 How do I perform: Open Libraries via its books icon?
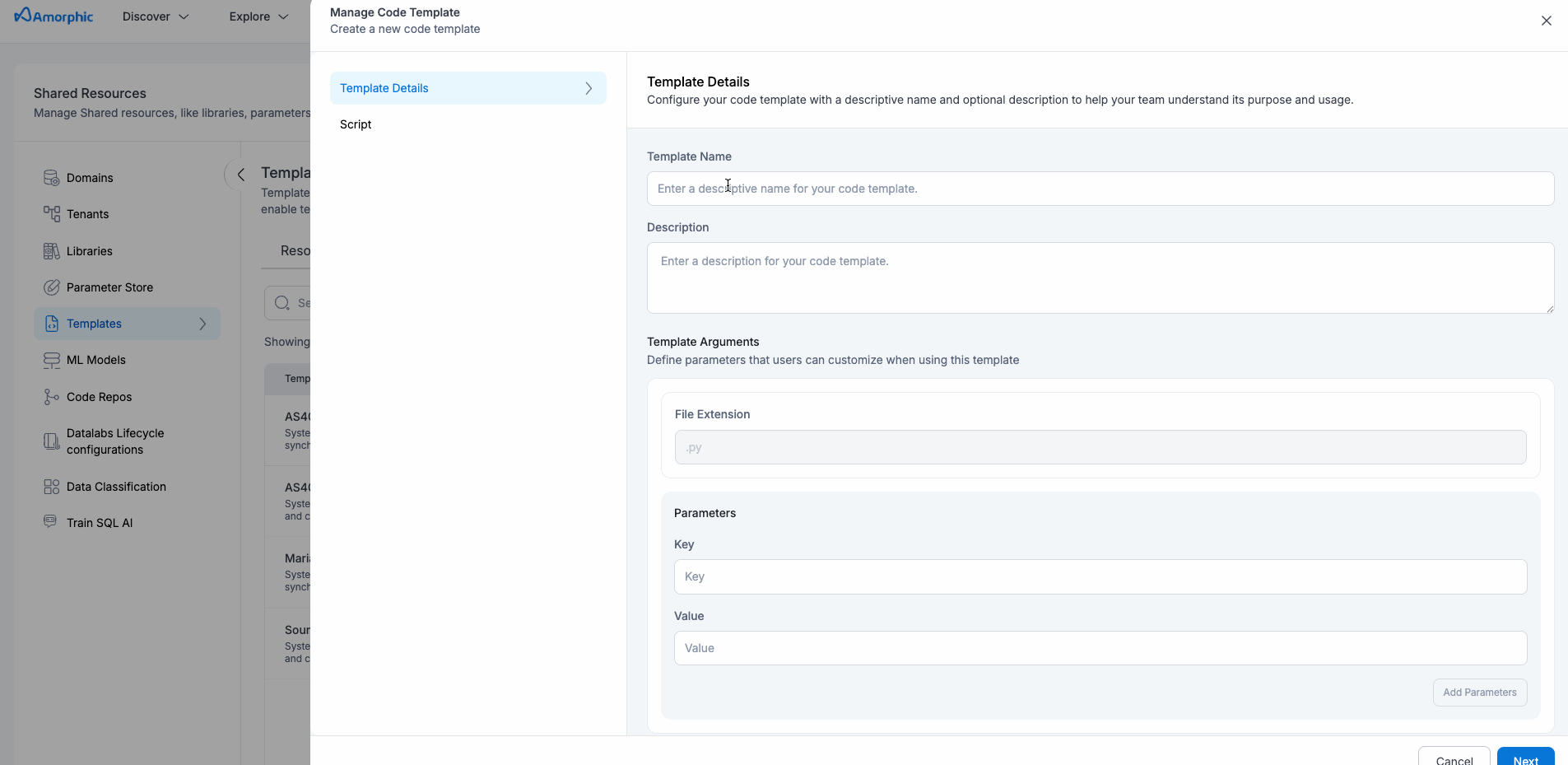[51, 251]
